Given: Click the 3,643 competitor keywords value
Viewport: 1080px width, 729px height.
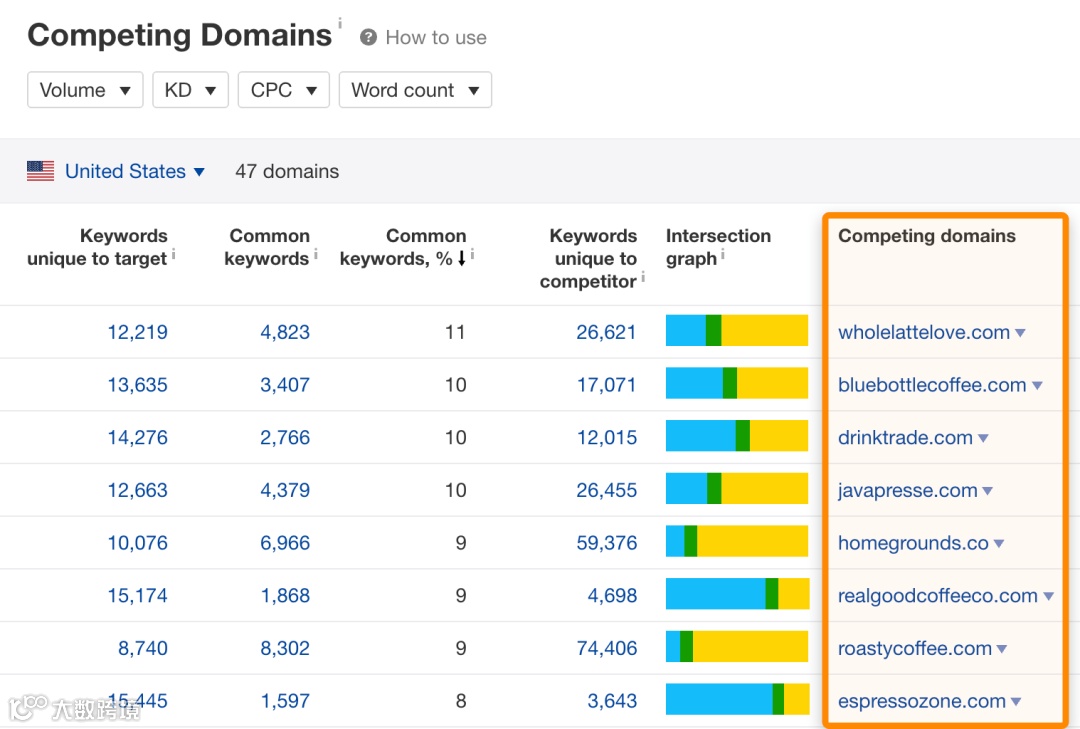Looking at the screenshot, I should 612,701.
